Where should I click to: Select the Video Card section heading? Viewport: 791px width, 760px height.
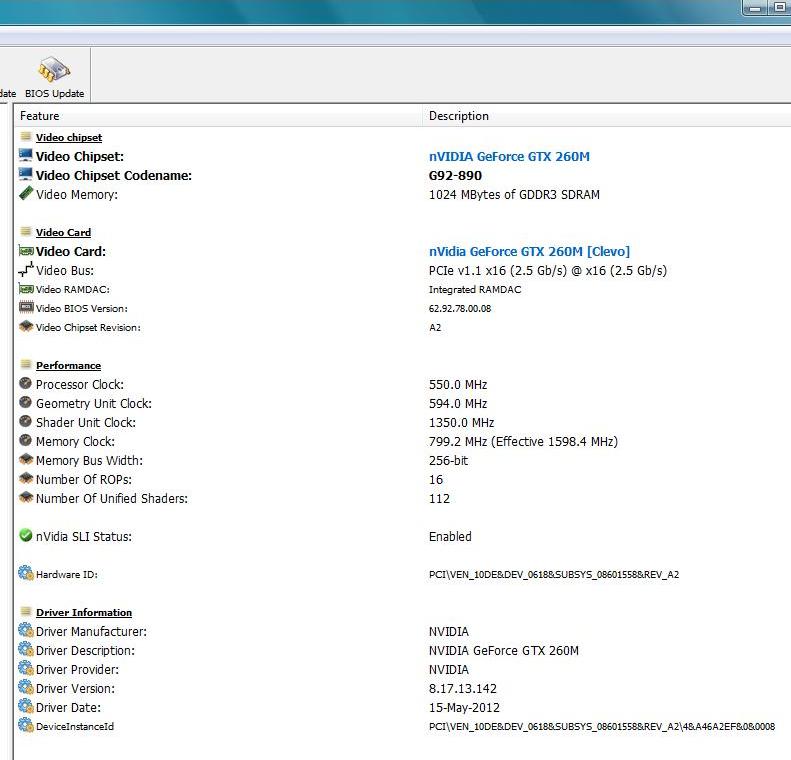pos(64,232)
